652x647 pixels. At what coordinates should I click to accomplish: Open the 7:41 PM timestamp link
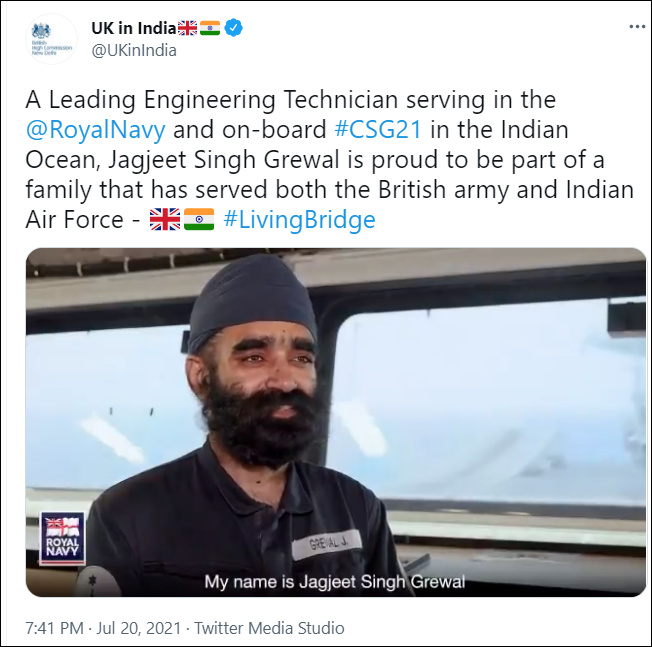(x=54, y=628)
